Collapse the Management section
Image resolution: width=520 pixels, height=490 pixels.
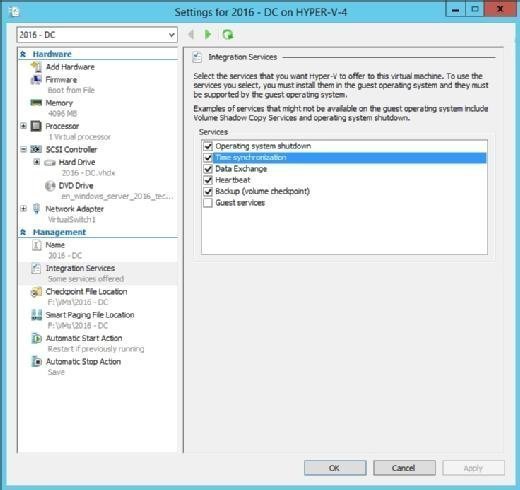tap(23, 232)
